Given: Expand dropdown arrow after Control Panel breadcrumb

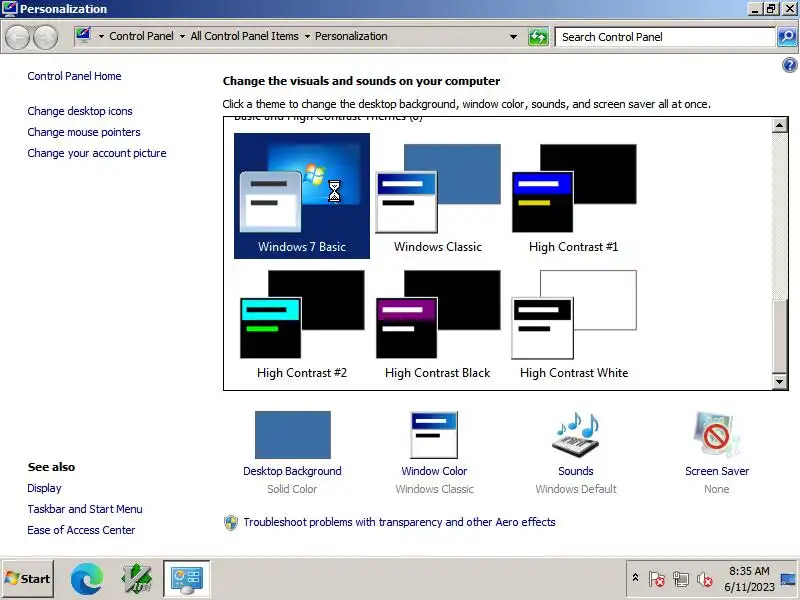Looking at the screenshot, I should (x=182, y=37).
